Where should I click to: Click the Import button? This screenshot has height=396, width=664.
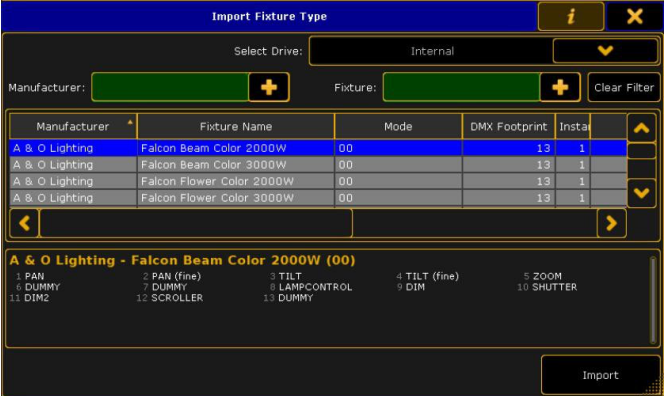coord(600,375)
